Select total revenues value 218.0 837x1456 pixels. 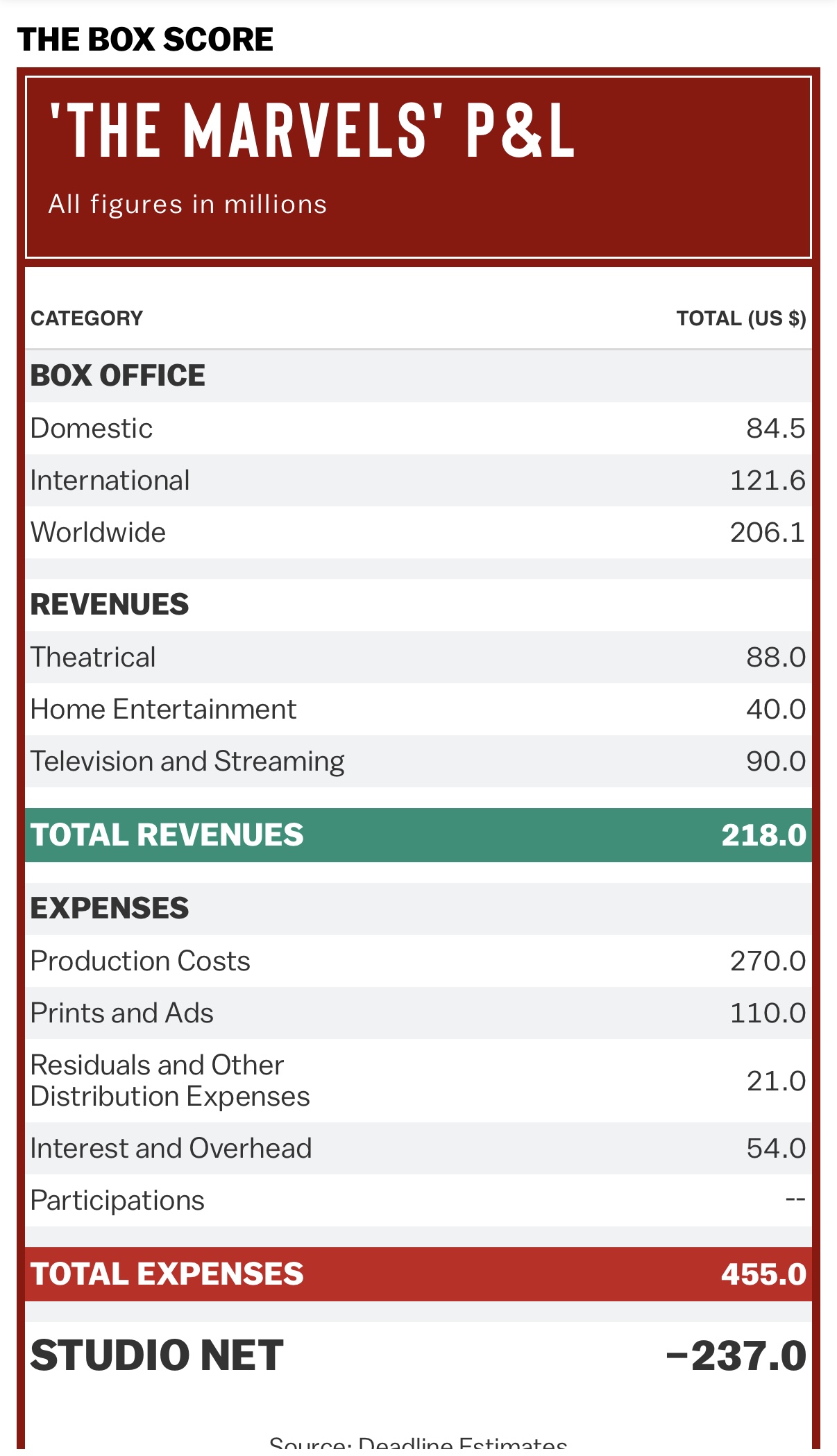pos(763,834)
